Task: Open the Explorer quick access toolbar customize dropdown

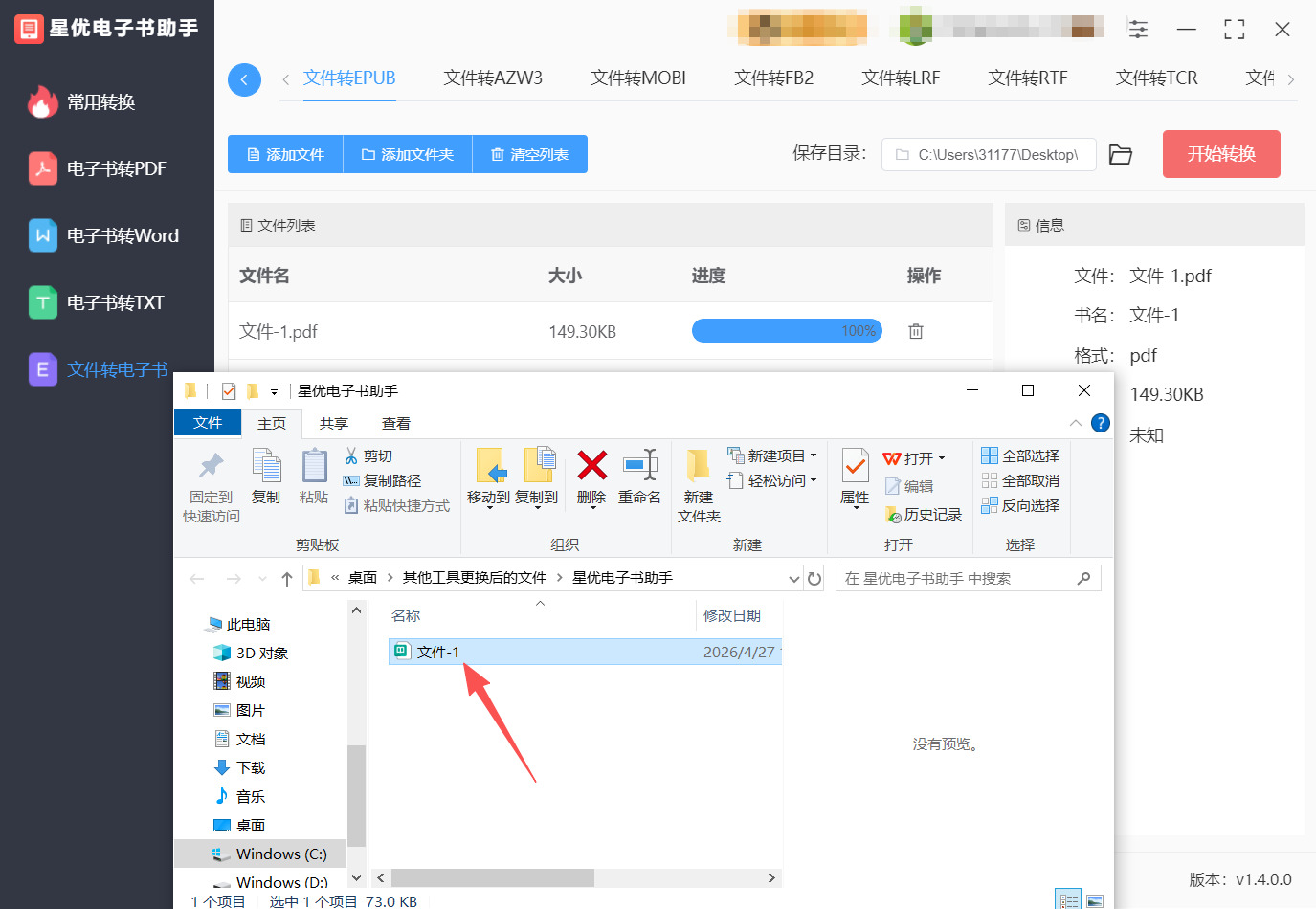Action: (x=274, y=391)
